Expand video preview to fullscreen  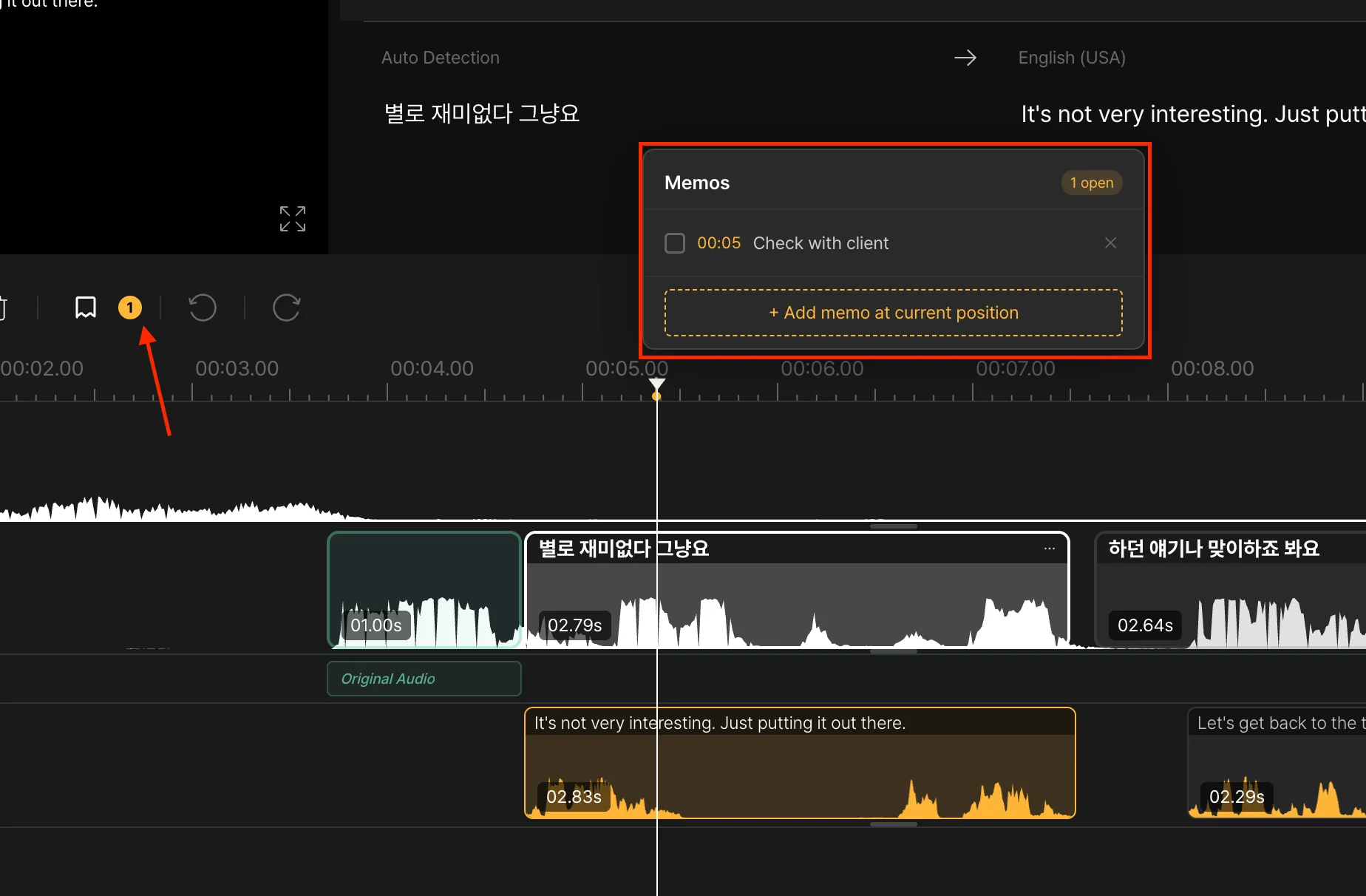point(293,219)
